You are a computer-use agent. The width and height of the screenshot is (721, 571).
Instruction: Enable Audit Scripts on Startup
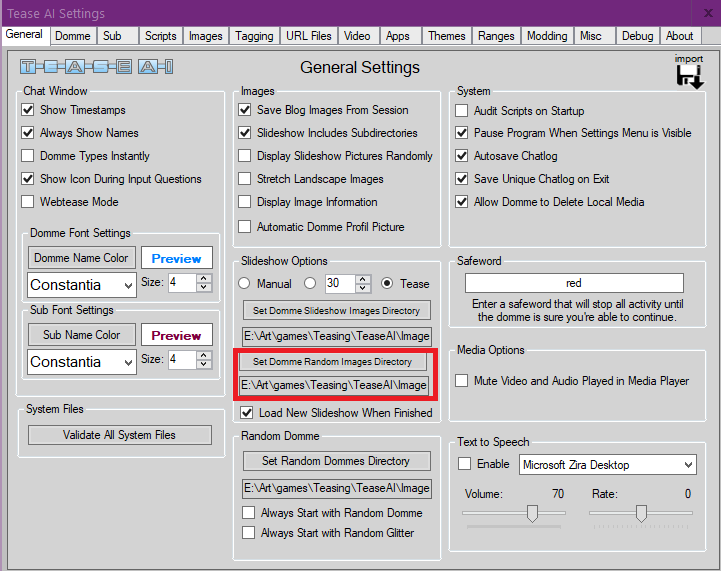[x=462, y=110]
